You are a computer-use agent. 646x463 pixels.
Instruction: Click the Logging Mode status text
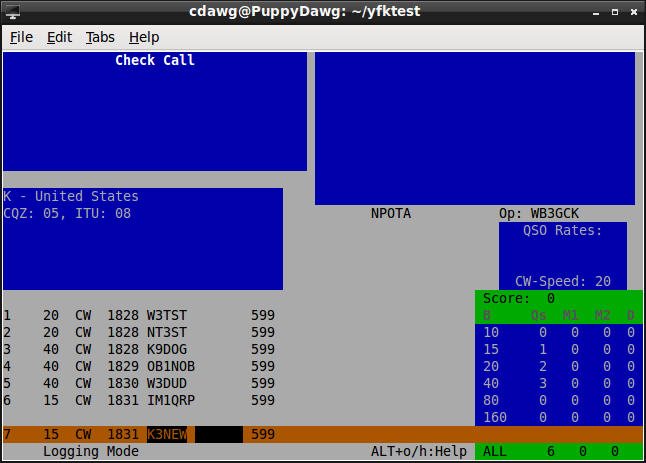91,452
